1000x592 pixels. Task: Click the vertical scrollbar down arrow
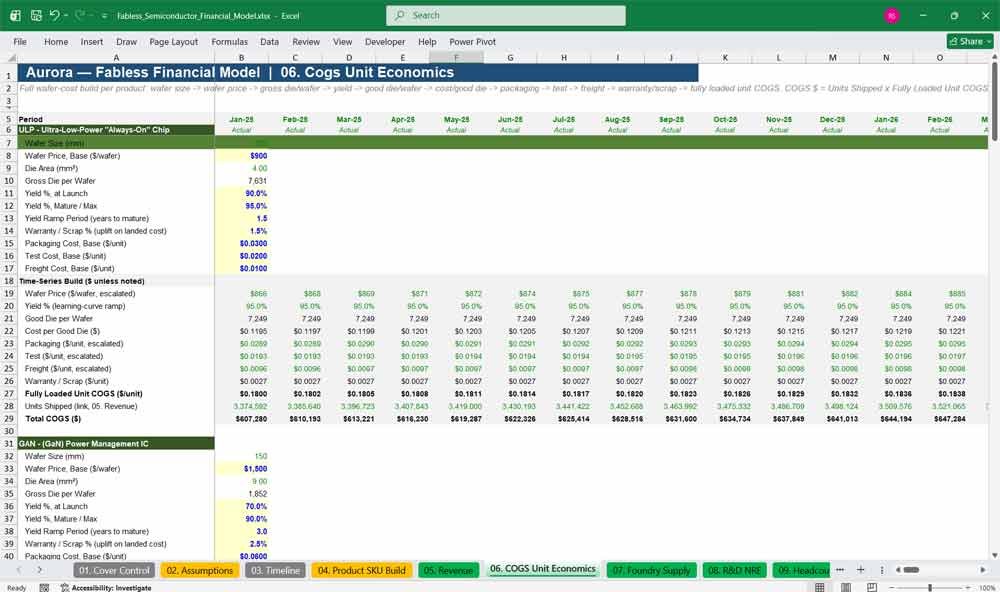tap(994, 556)
